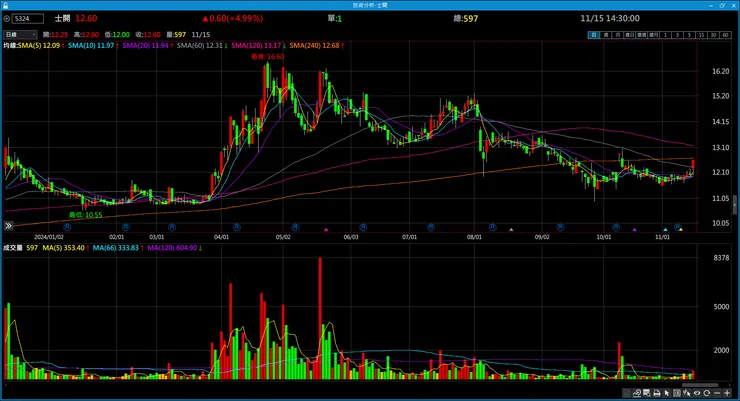Click the SMA(120) 13.17 indicator label
Viewport: 740px width, 401px height.
pyautogui.click(x=256, y=46)
